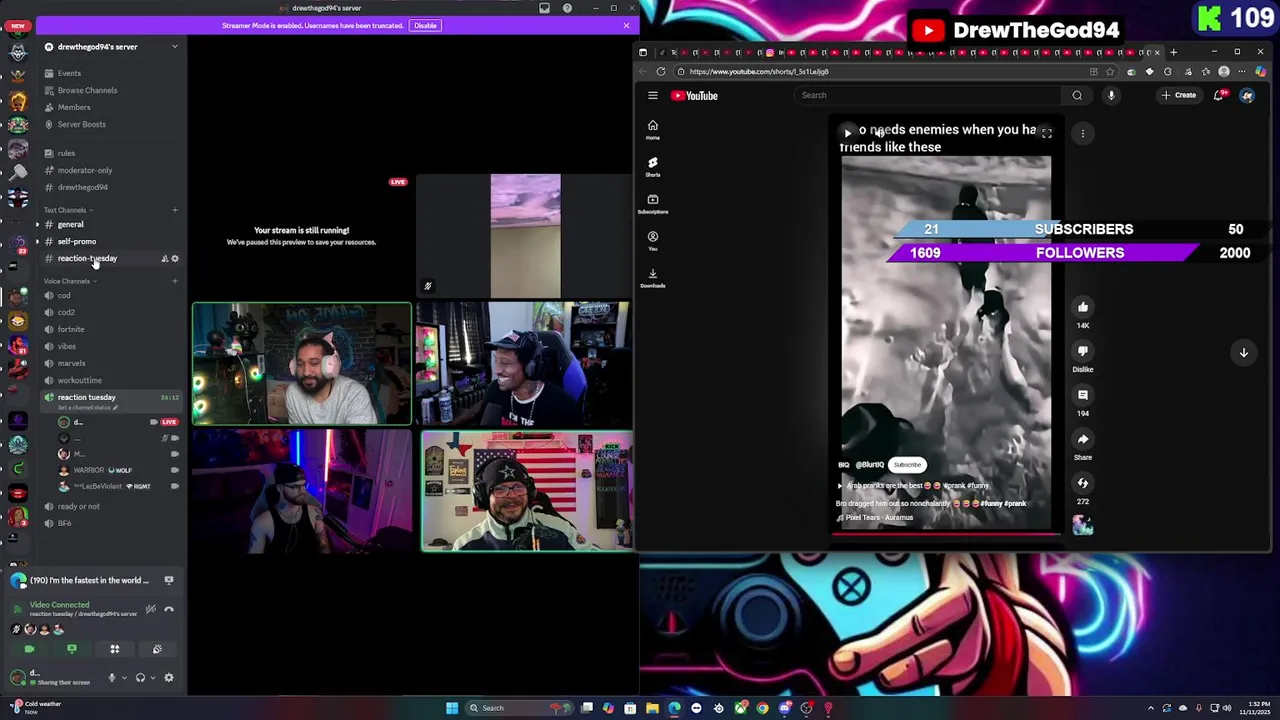Image resolution: width=1280 pixels, height=720 pixels.
Task: Join the fortnite voice channel
Action: pos(71,329)
